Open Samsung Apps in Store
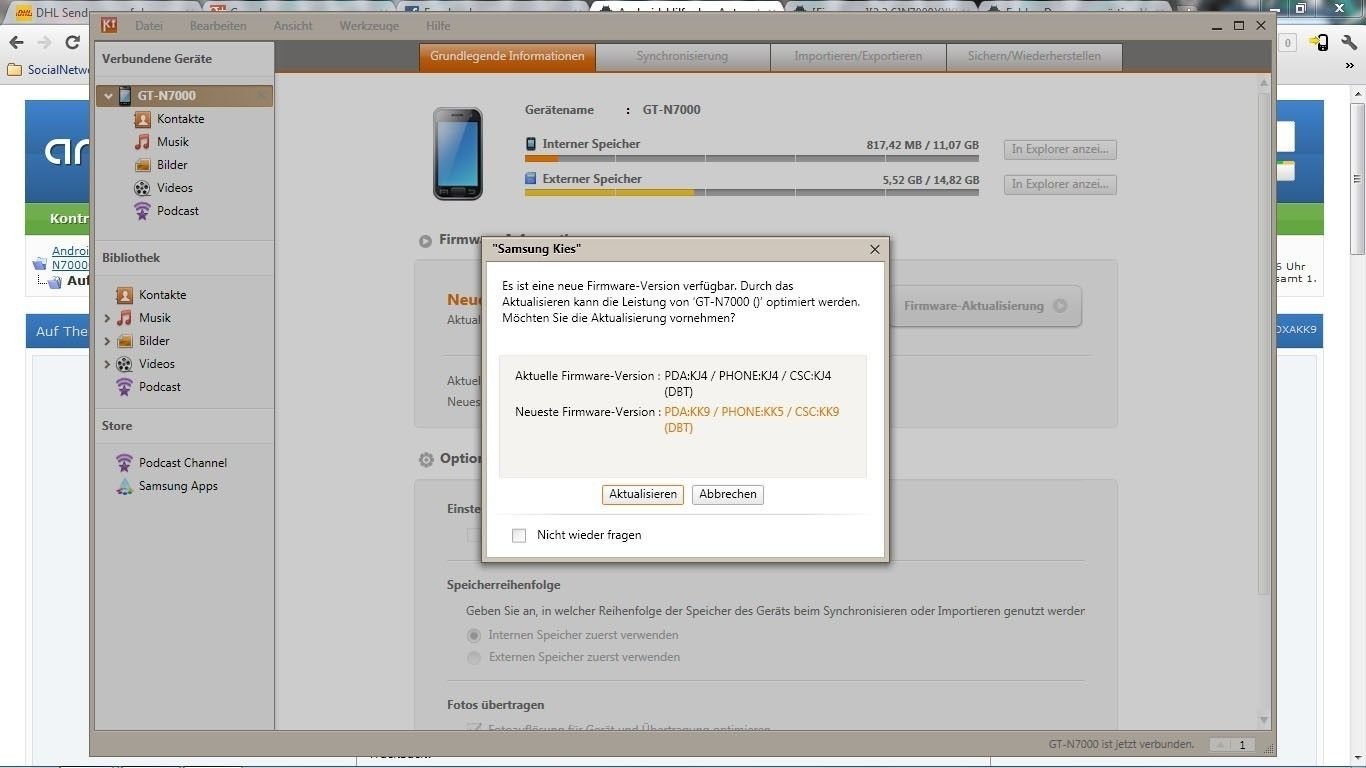The image size is (1366, 768). tap(178, 486)
